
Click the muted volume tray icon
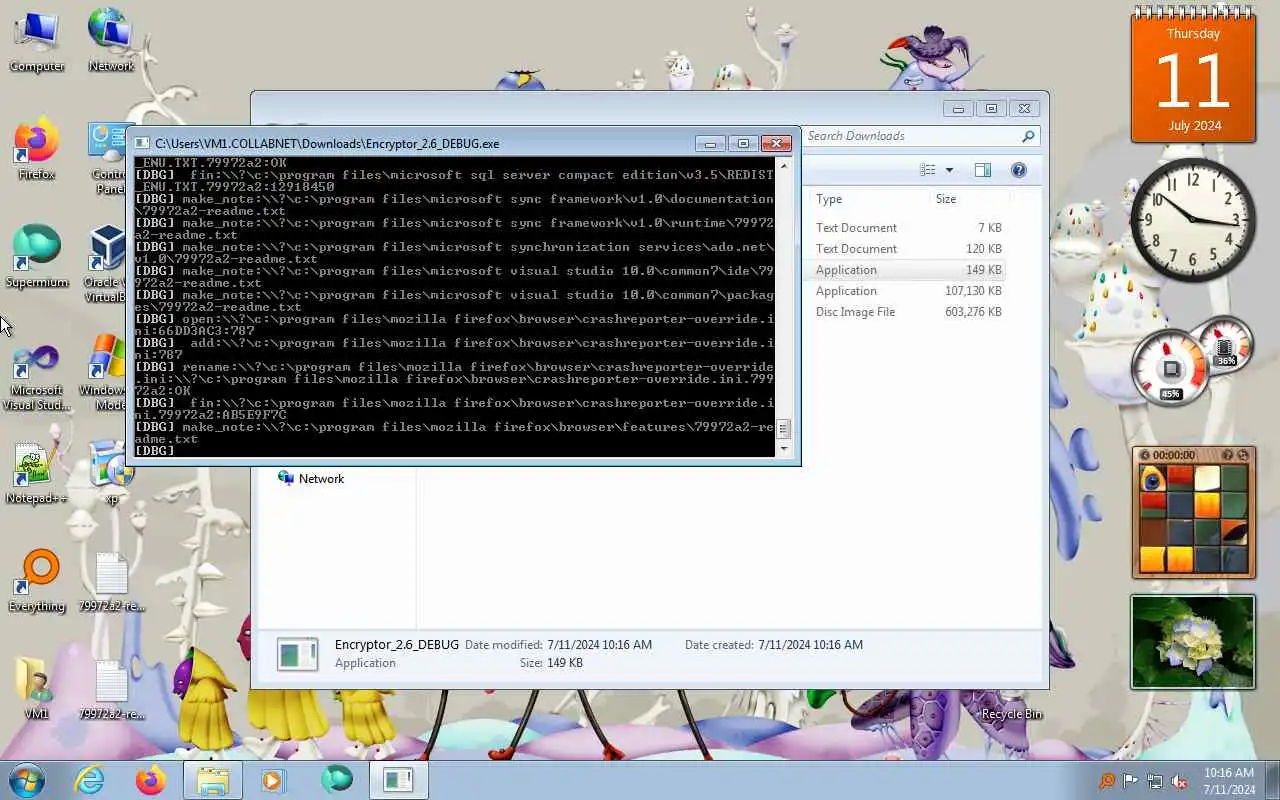point(1179,781)
